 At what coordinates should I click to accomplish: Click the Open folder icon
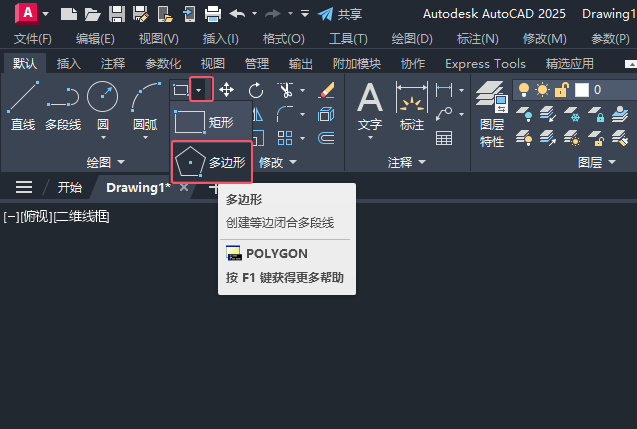[x=92, y=15]
